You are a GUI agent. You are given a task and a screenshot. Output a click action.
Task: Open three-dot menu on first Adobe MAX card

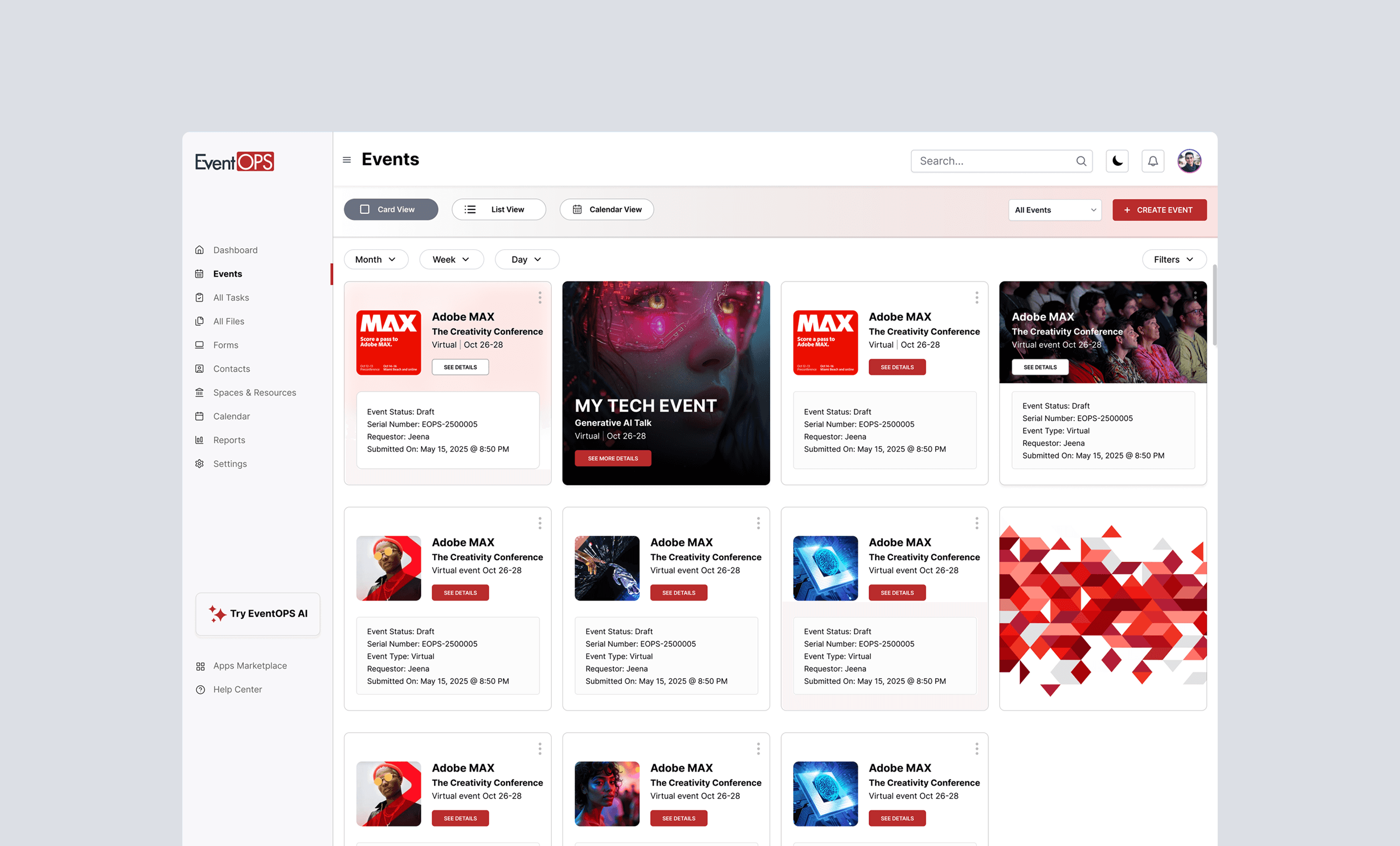click(540, 297)
